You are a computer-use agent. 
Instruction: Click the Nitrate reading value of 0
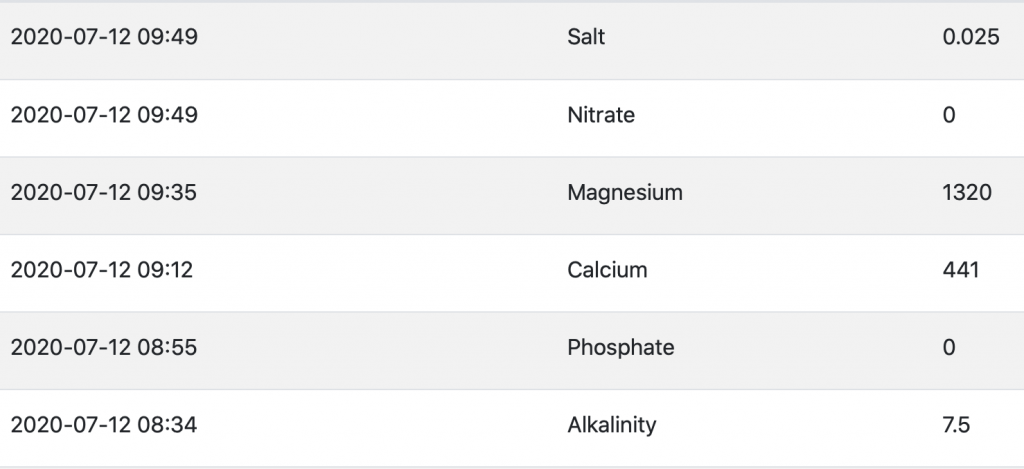point(949,115)
